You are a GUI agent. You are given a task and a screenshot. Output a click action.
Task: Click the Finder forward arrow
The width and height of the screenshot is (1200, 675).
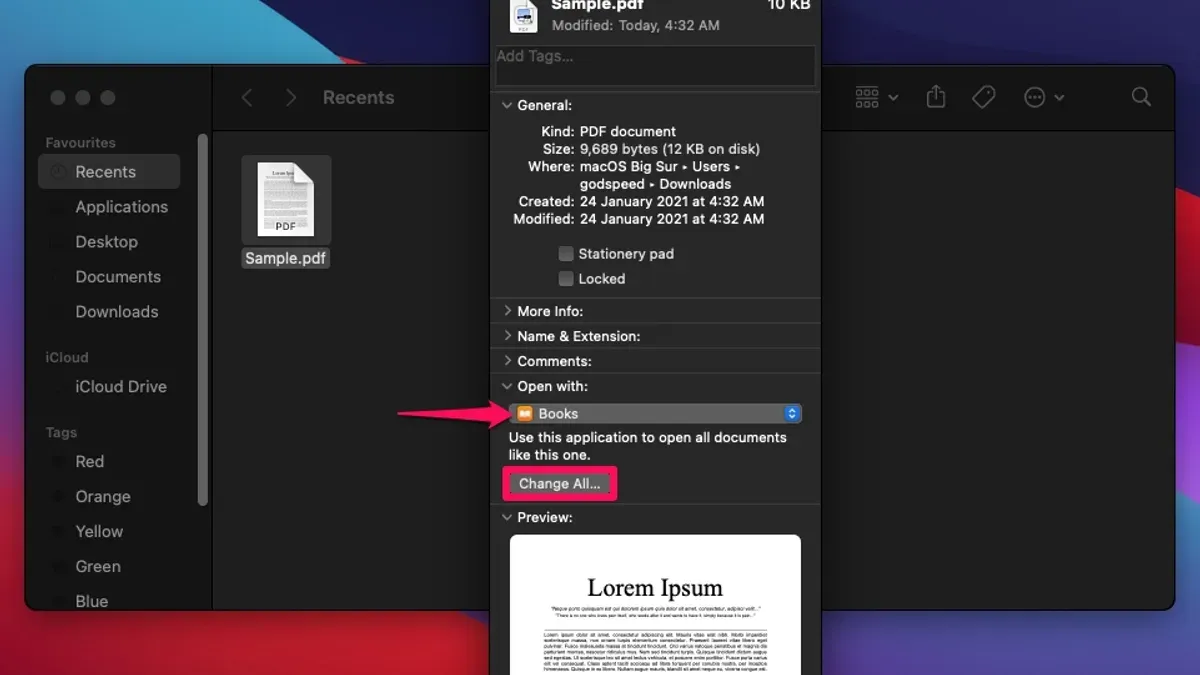point(291,97)
